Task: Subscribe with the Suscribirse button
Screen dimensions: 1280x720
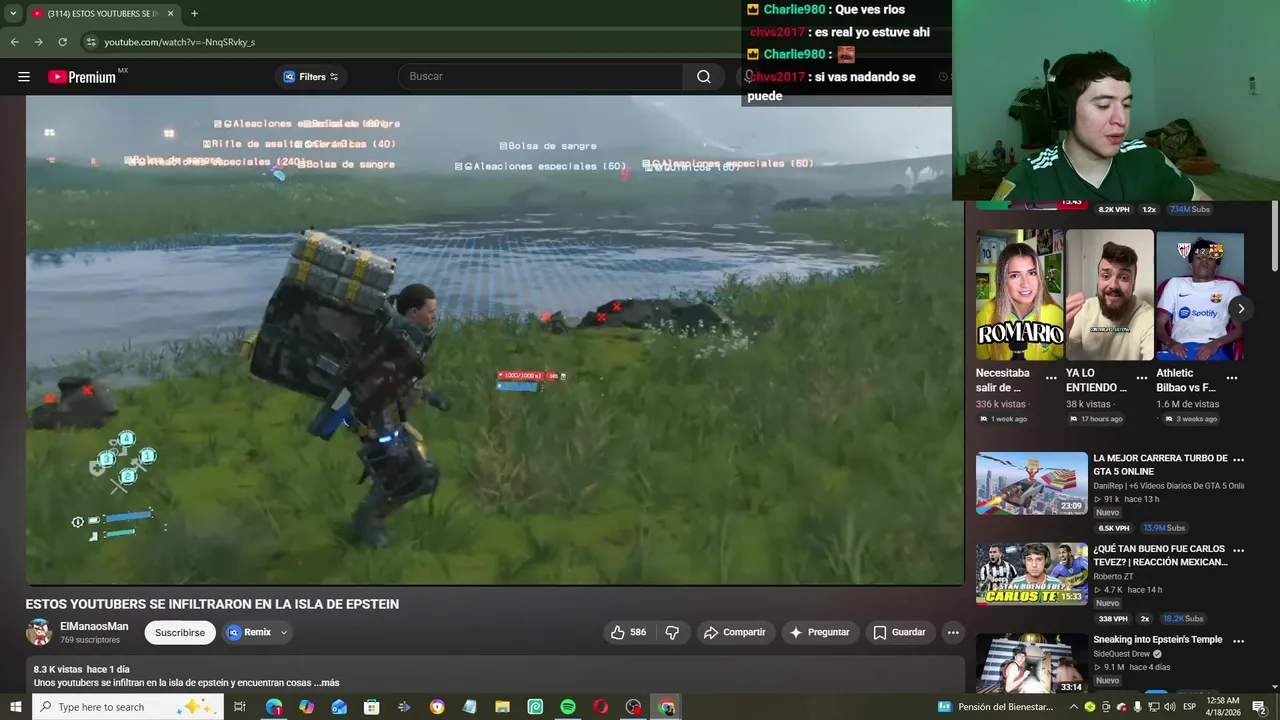Action: point(180,632)
